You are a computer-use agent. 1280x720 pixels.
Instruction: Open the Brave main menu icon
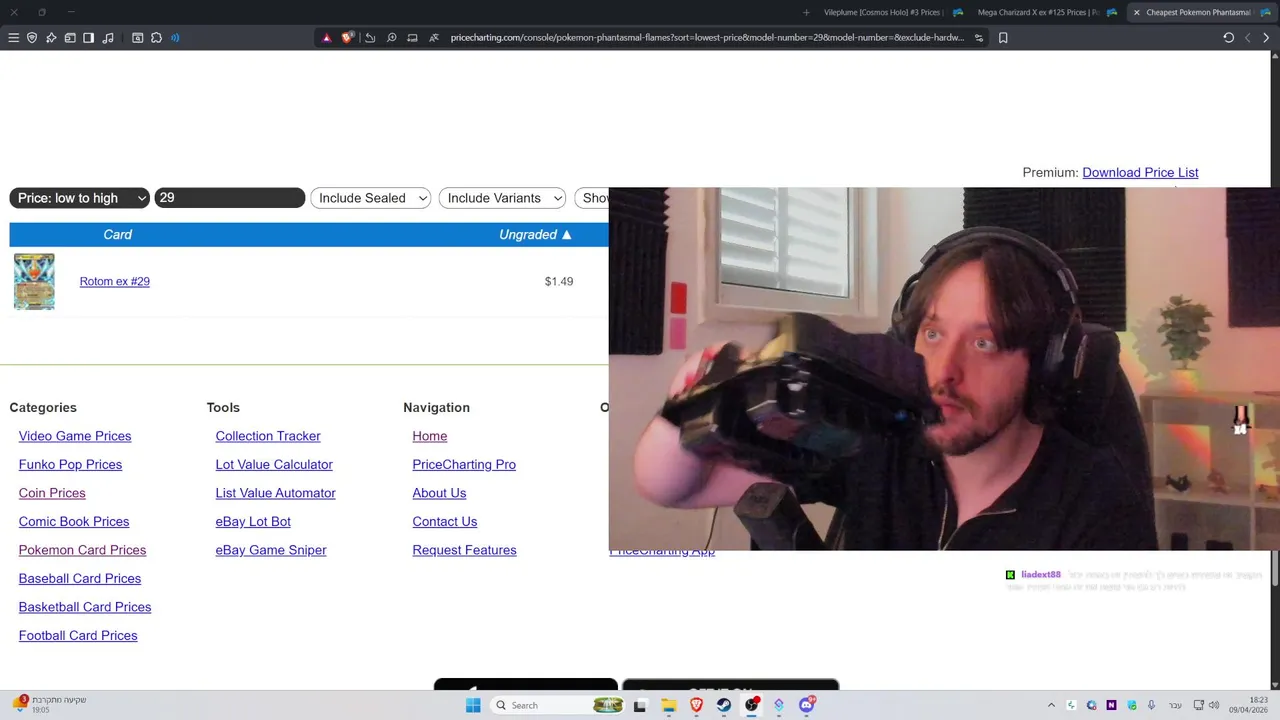(x=13, y=38)
